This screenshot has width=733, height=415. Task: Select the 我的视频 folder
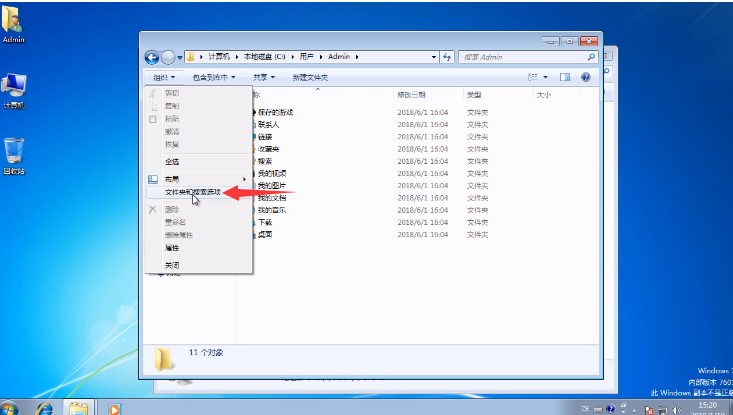point(272,173)
